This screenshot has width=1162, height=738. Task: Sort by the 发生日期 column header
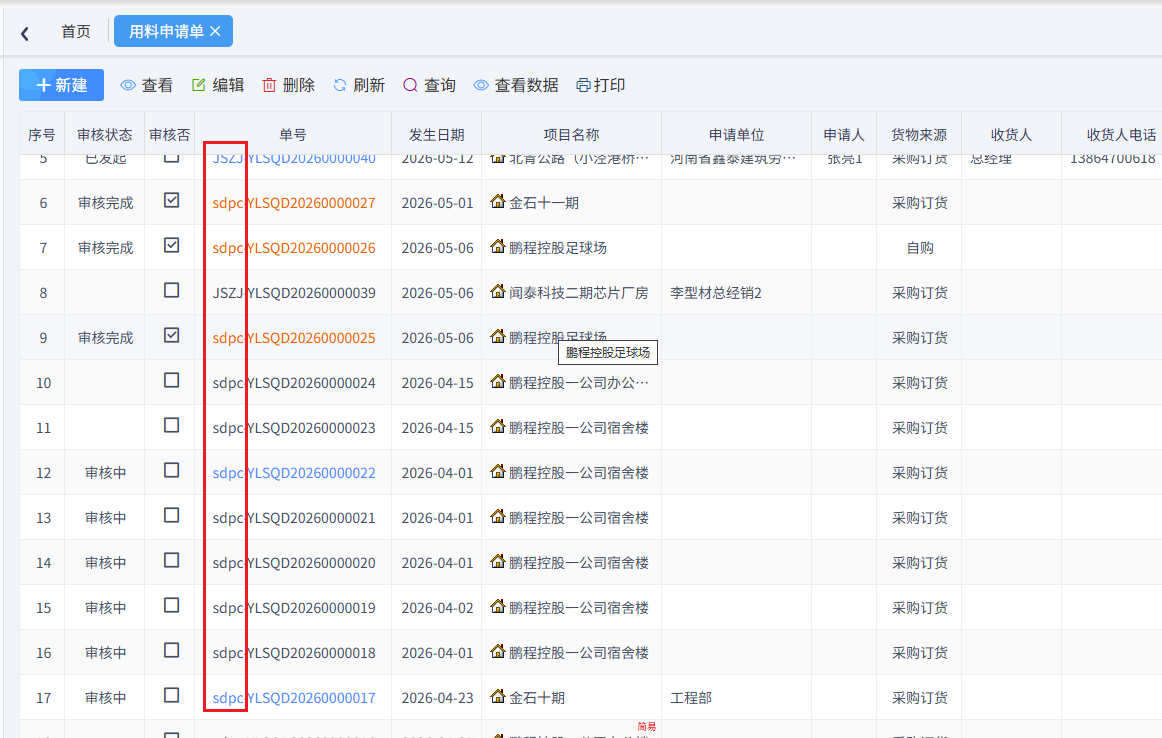pos(436,135)
